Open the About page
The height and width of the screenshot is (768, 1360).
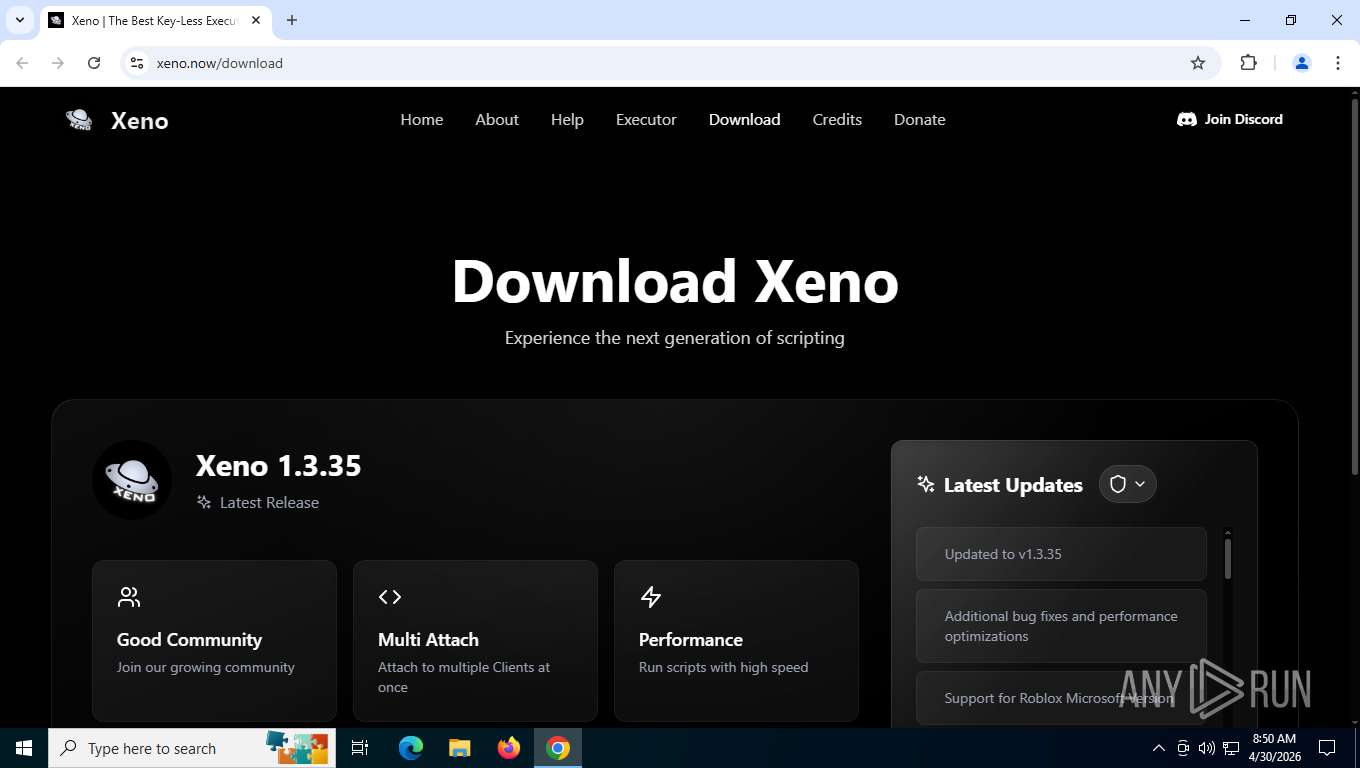click(497, 119)
